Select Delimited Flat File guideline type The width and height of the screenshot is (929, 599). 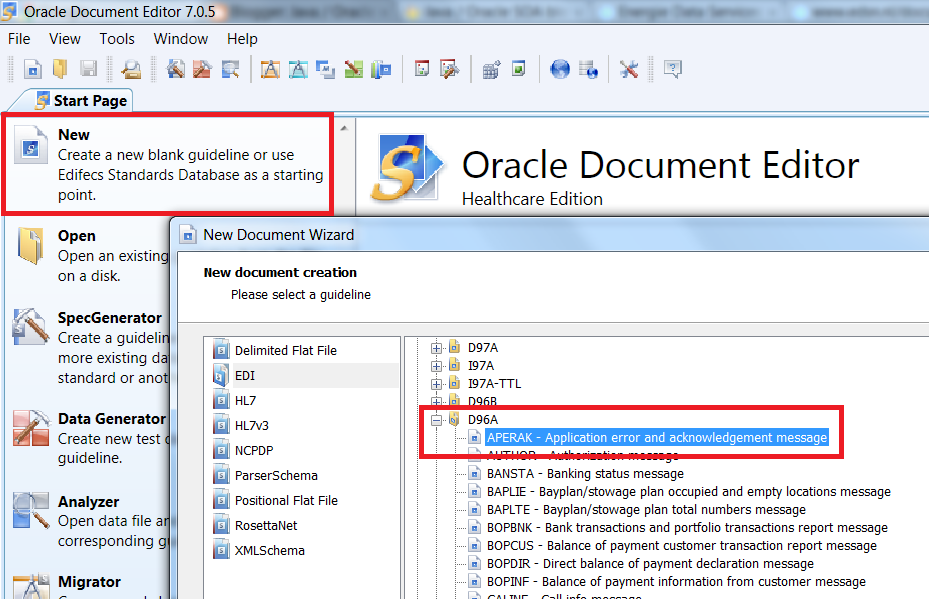coord(286,351)
